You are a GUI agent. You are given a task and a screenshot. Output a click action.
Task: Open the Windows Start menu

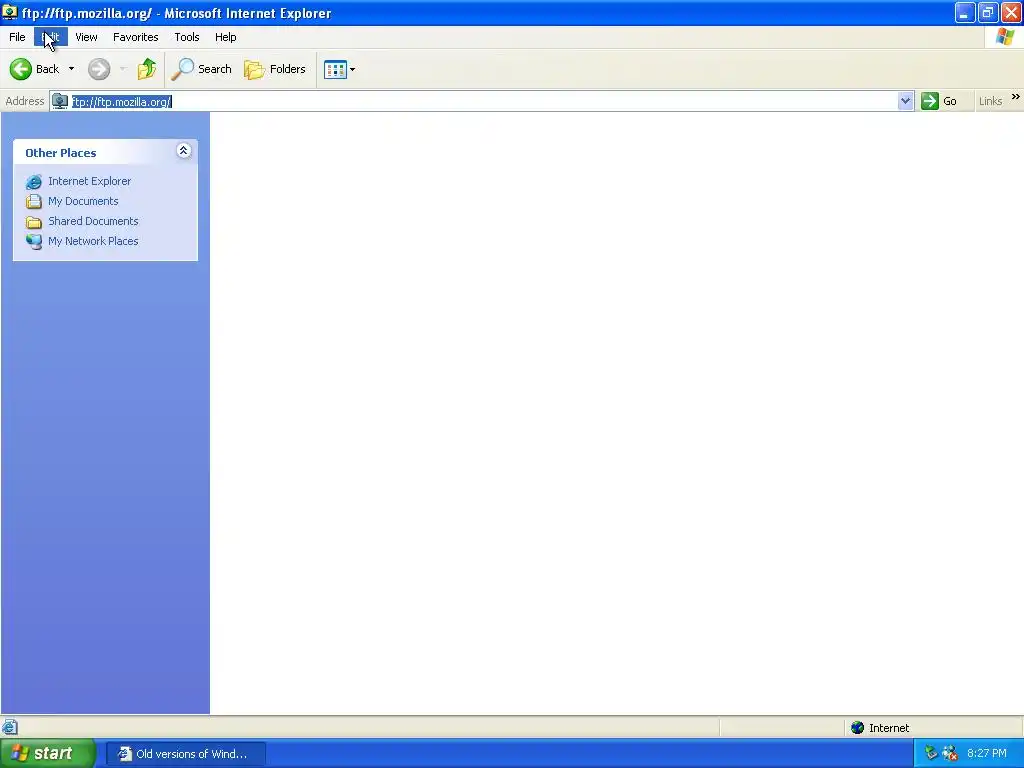pos(48,753)
